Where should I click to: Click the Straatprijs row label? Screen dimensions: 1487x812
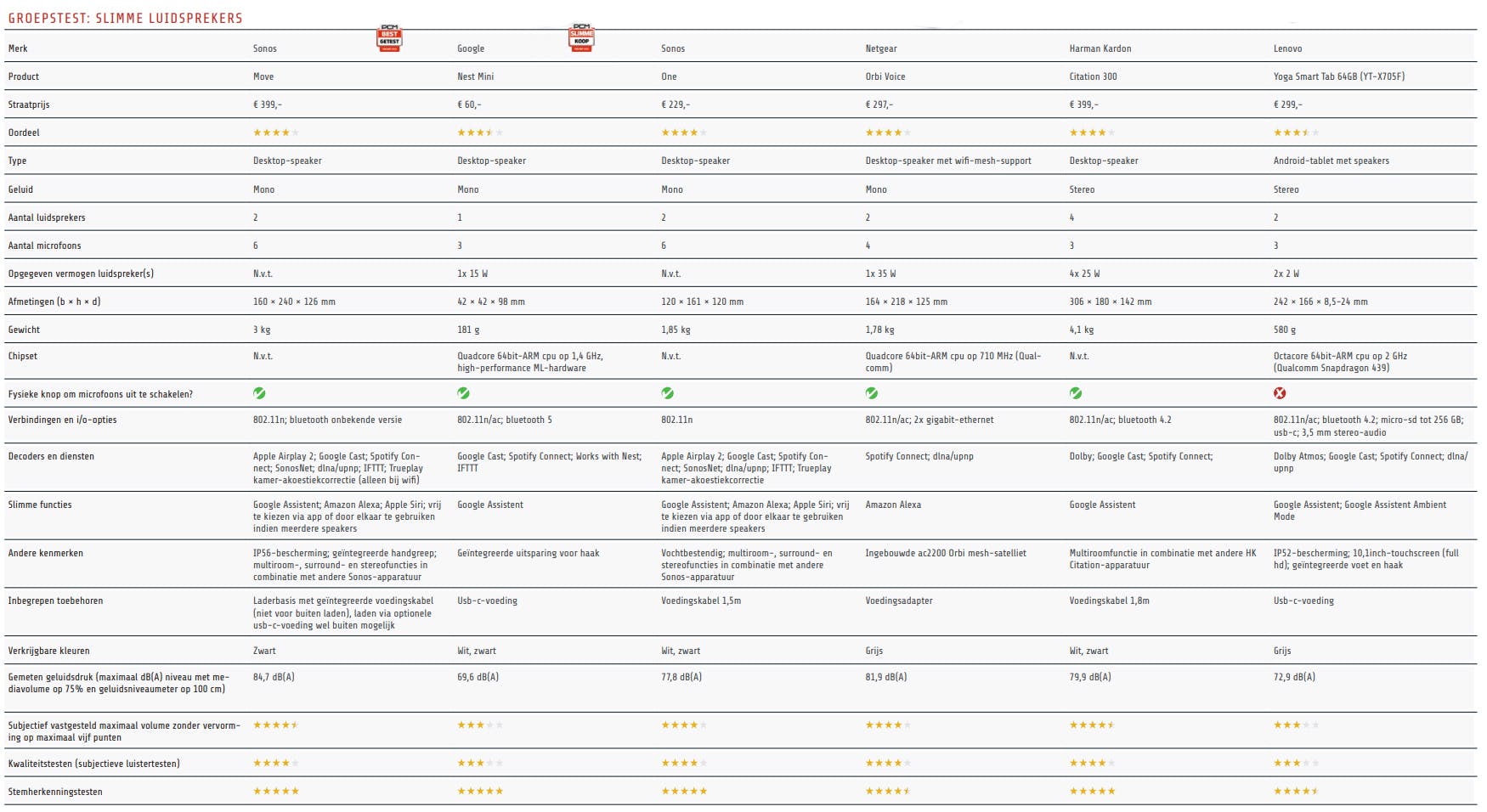click(x=29, y=104)
